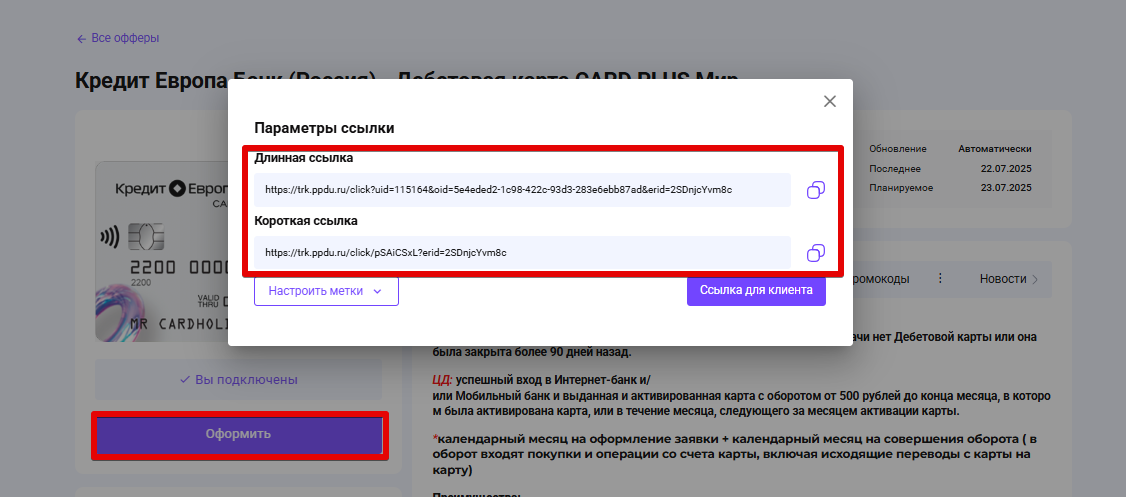
Task: Copy the short link with copy icon
Action: click(x=815, y=253)
